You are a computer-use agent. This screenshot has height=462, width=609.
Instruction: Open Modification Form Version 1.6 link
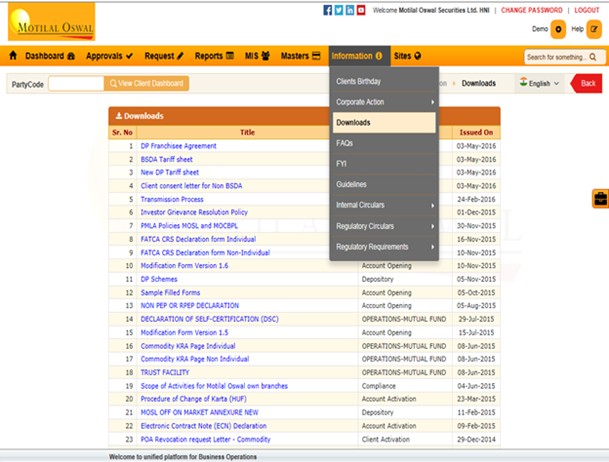[184, 266]
